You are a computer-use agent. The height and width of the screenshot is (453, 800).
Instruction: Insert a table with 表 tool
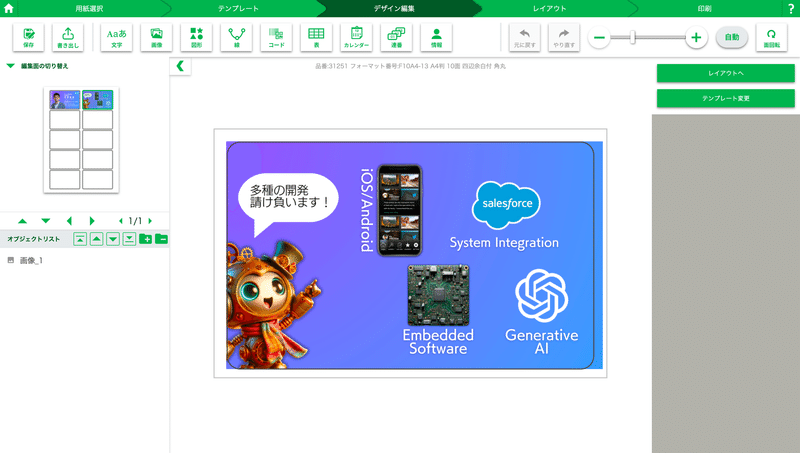tap(316, 37)
